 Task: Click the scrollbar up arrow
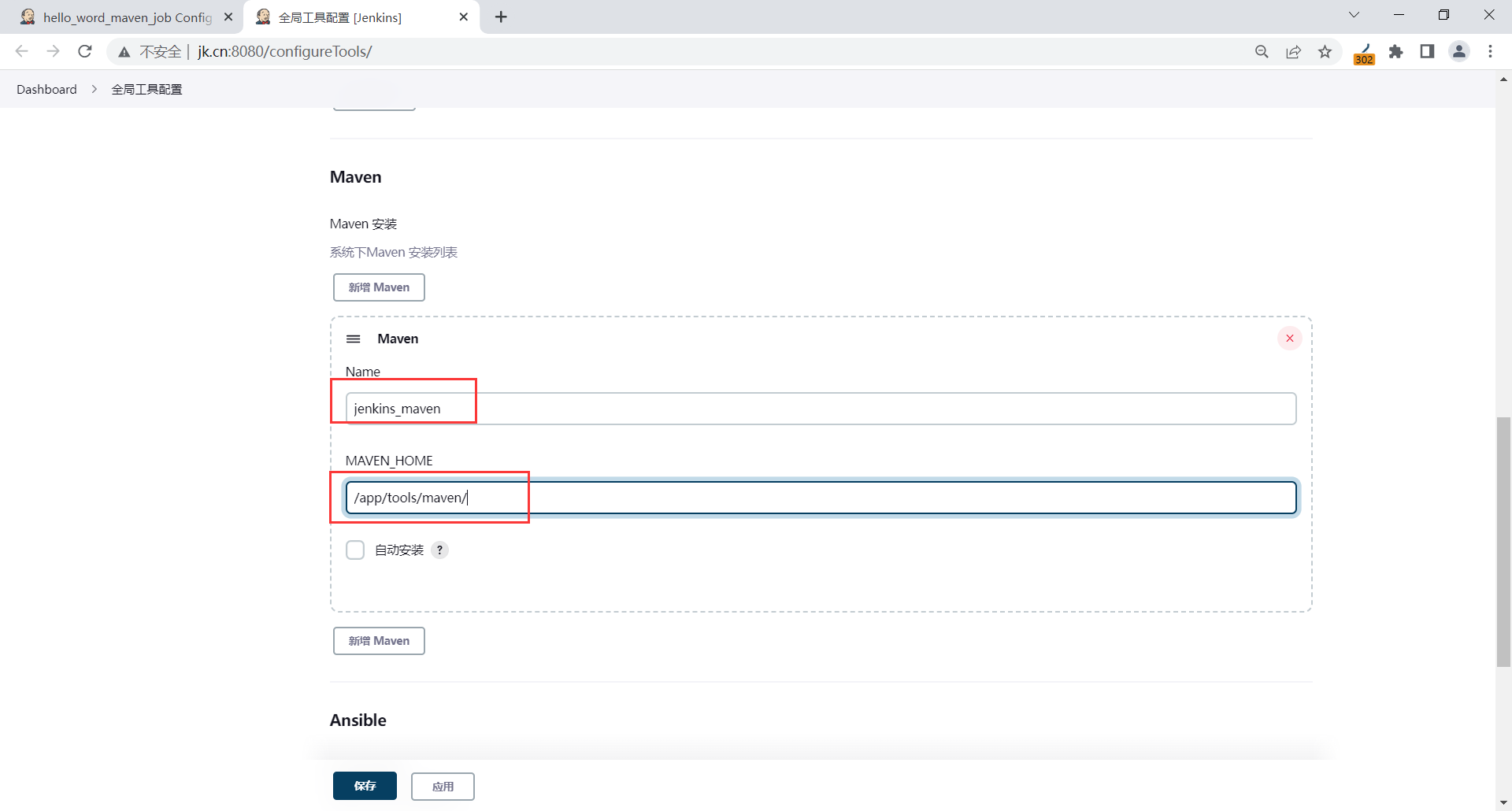[x=1504, y=80]
